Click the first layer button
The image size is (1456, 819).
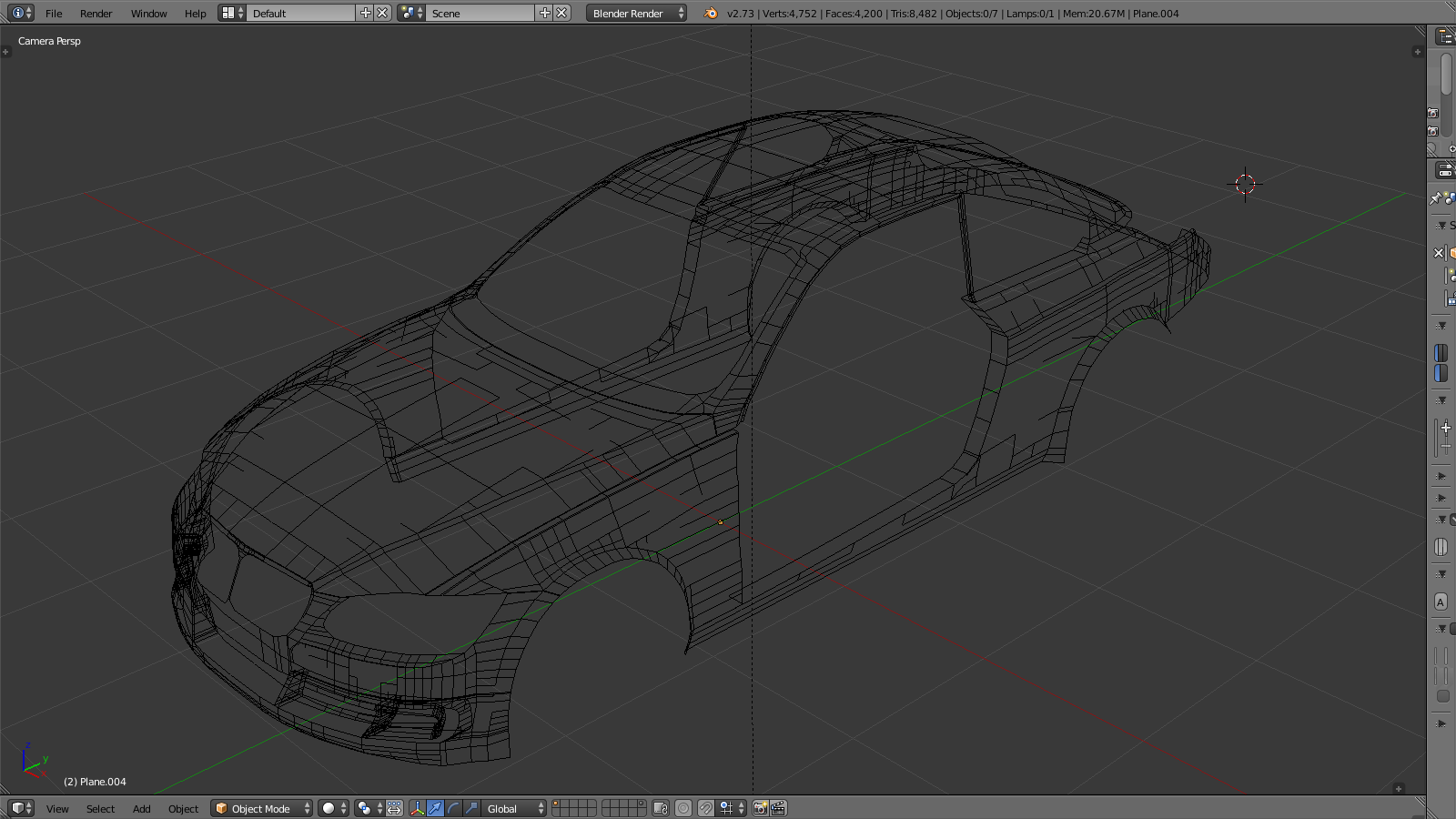coord(557,804)
